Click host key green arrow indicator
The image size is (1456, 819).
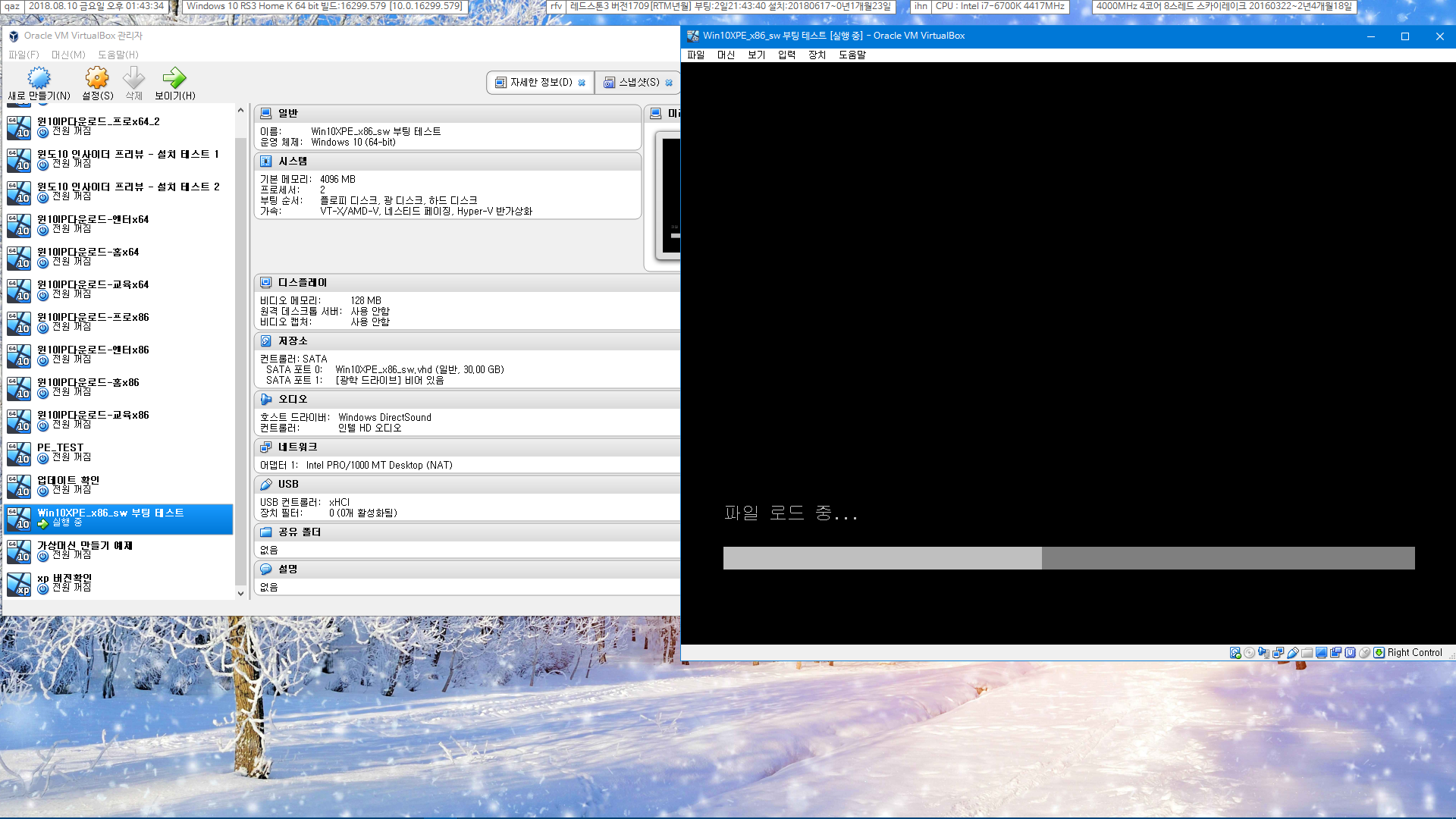(x=1379, y=652)
